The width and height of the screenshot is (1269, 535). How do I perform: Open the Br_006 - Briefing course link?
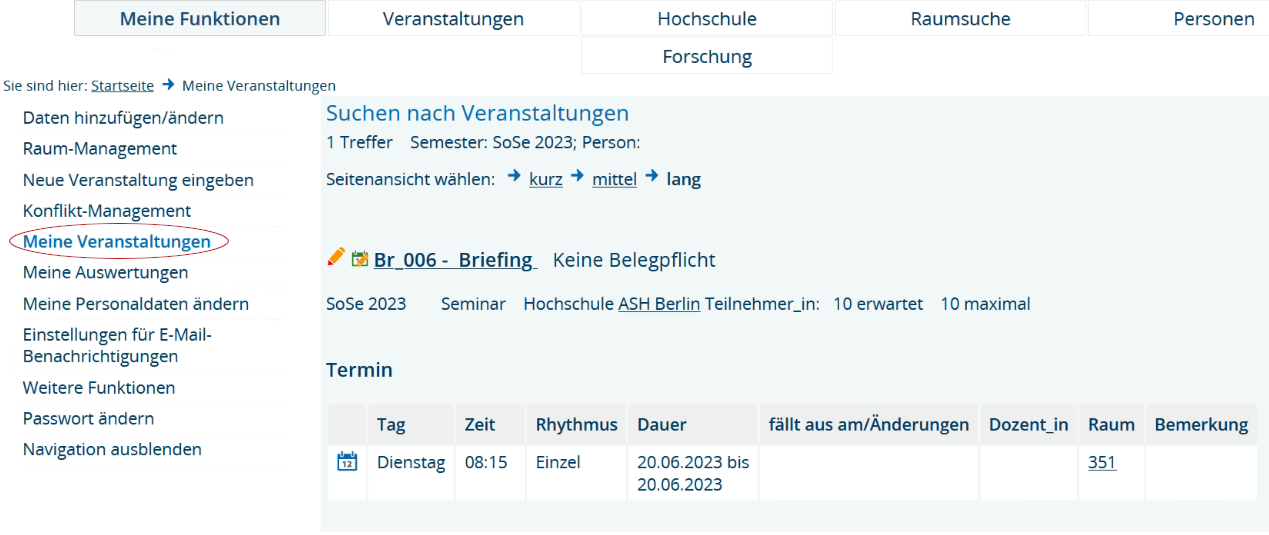click(x=455, y=260)
